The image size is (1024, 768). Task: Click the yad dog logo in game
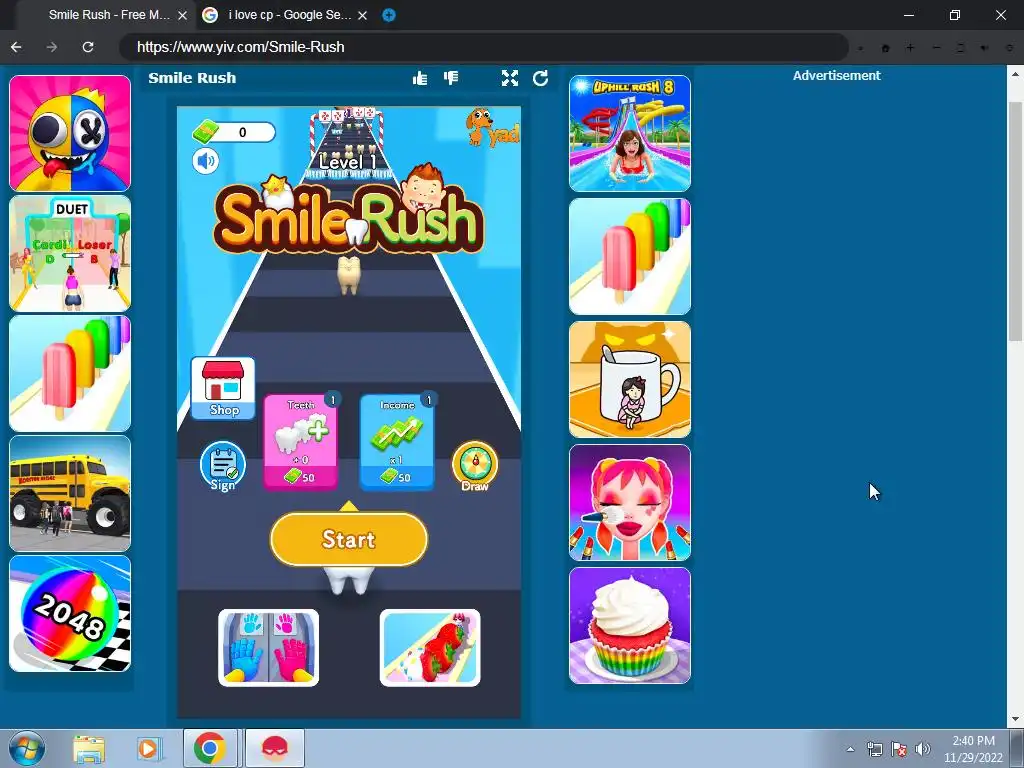(492, 127)
